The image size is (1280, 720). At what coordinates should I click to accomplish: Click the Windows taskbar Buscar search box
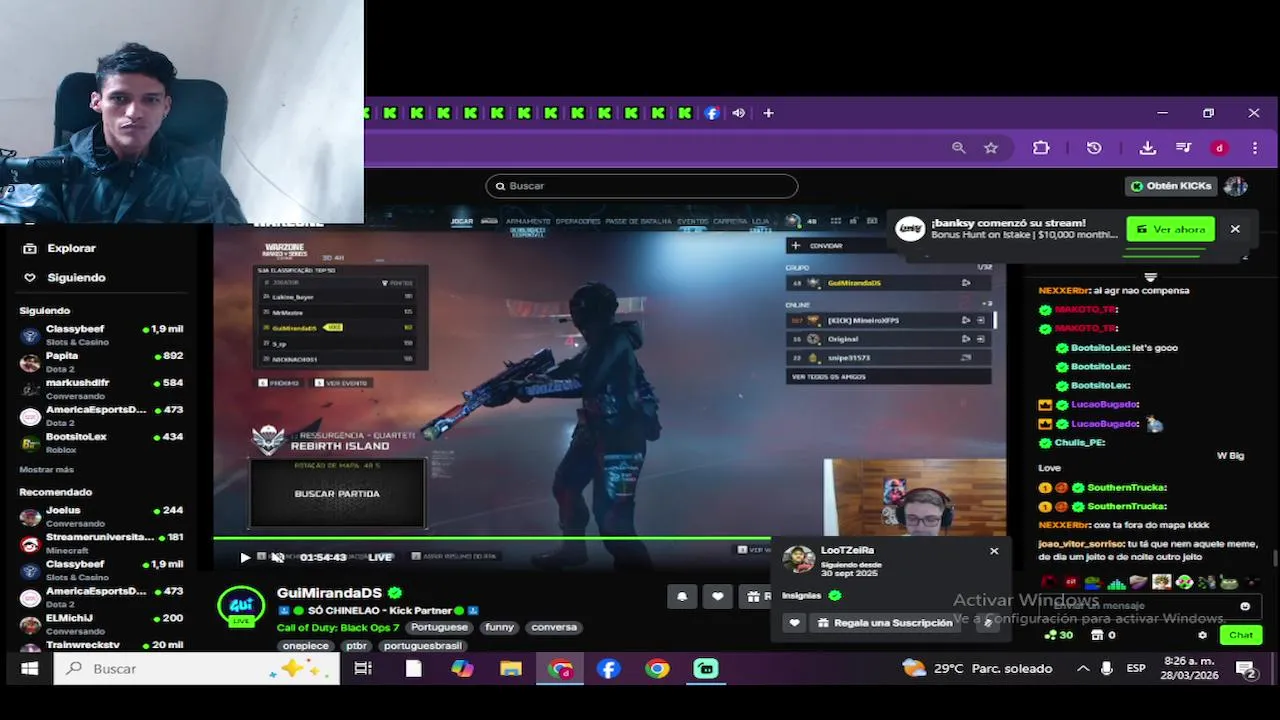click(198, 668)
